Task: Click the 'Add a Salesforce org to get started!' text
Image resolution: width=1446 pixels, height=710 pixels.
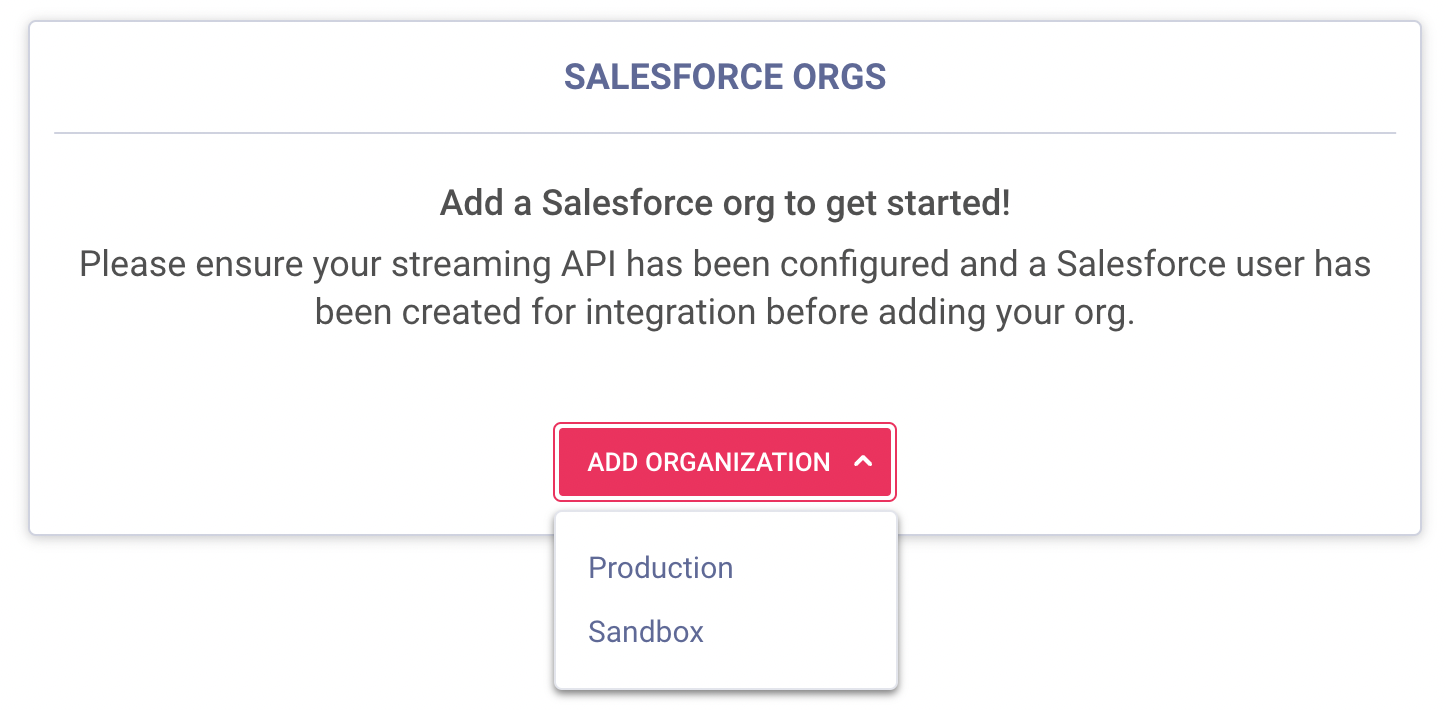Action: (x=725, y=204)
